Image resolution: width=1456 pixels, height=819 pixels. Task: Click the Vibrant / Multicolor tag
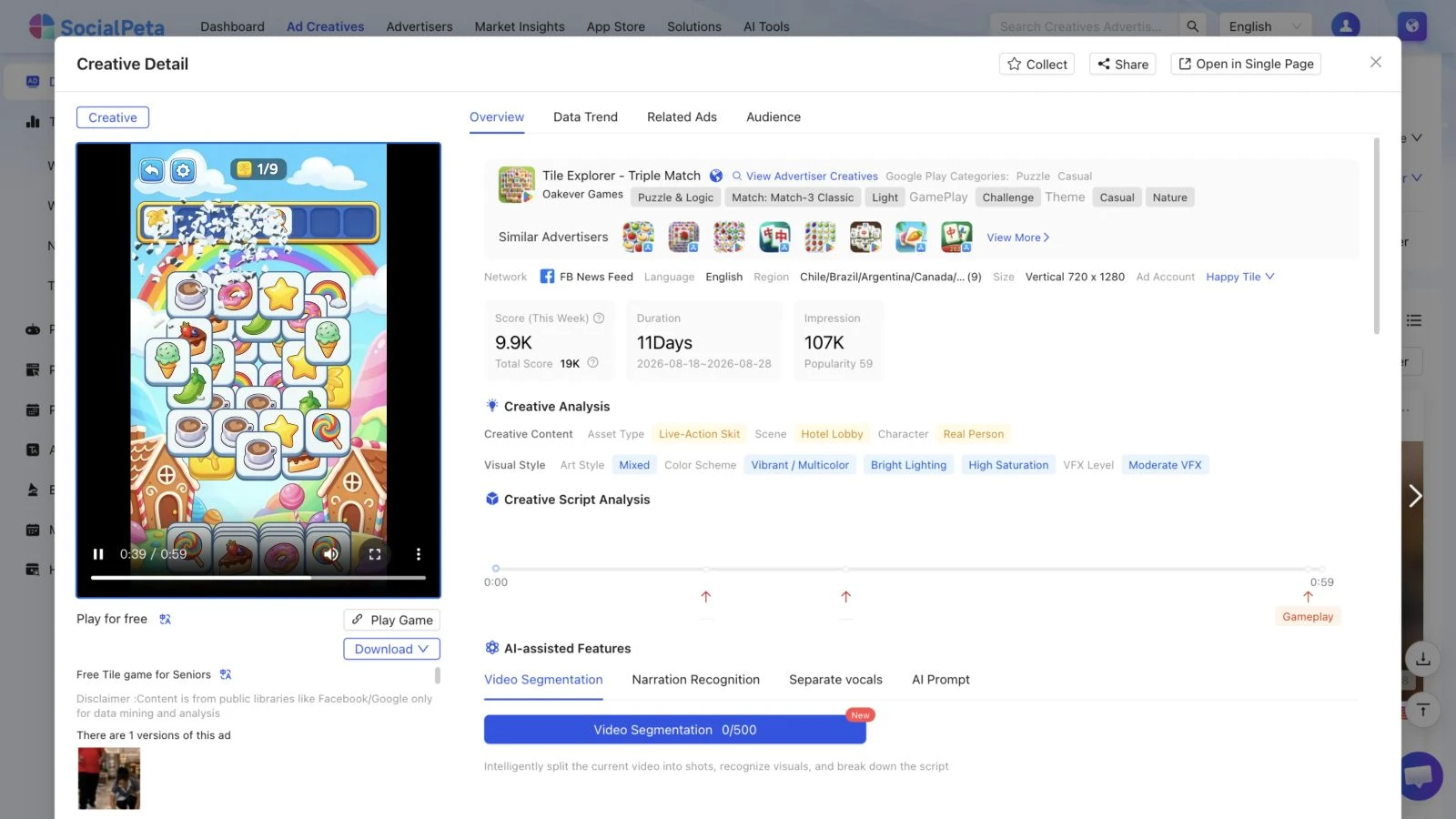click(800, 465)
